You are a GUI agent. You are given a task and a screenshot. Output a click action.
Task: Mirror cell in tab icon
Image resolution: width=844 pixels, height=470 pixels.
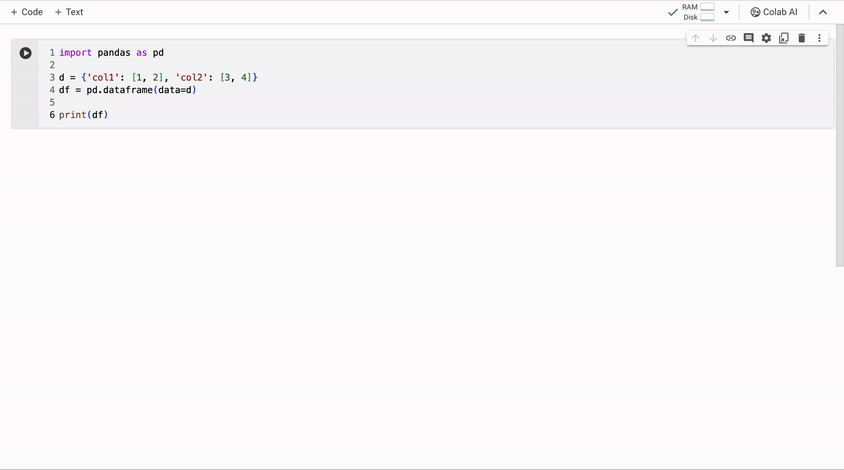(784, 38)
